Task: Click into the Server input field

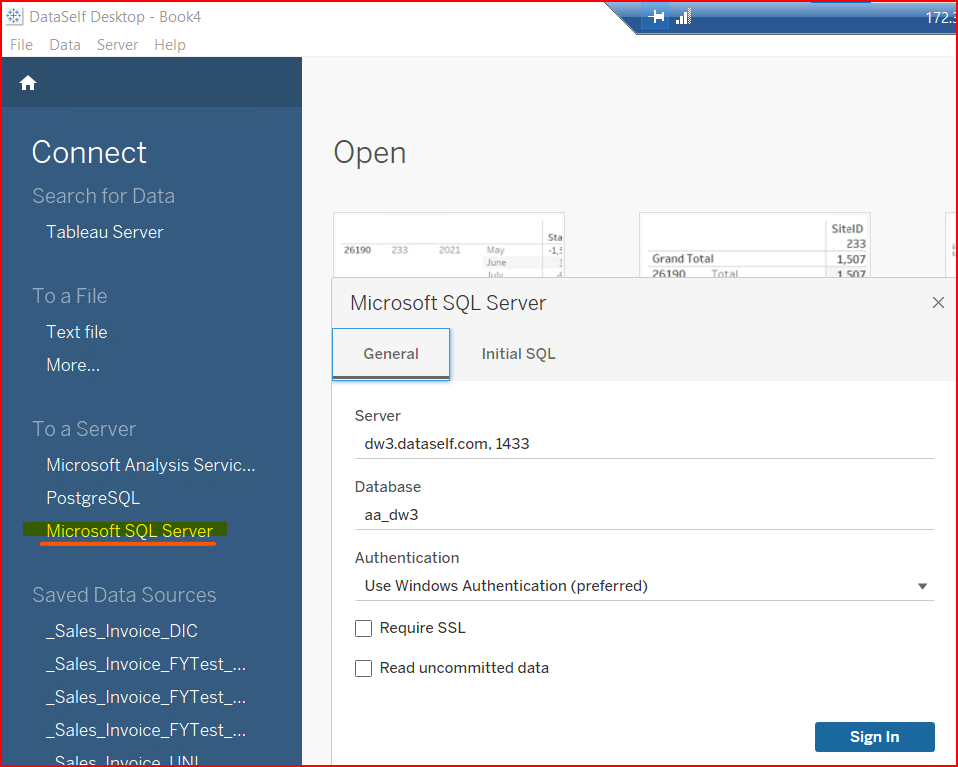Action: 644,443
